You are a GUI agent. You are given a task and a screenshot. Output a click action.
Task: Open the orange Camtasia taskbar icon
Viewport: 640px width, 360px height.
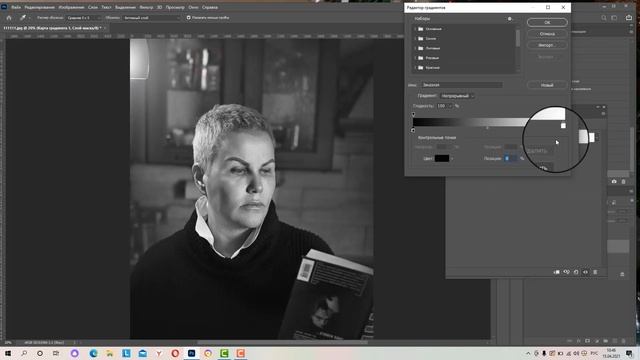pyautogui.click(x=240, y=353)
